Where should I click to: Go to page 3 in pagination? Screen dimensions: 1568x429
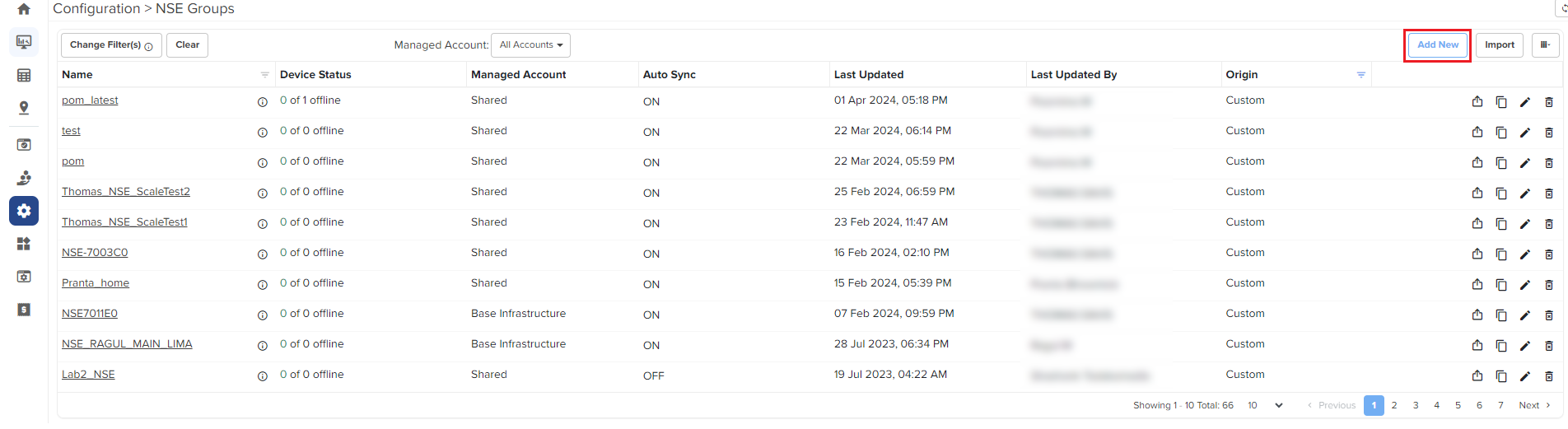pos(1416,405)
